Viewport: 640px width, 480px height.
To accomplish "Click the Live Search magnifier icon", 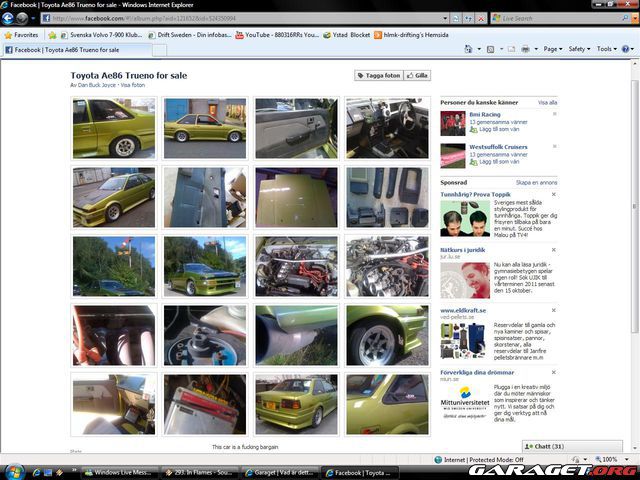I will tap(625, 18).
